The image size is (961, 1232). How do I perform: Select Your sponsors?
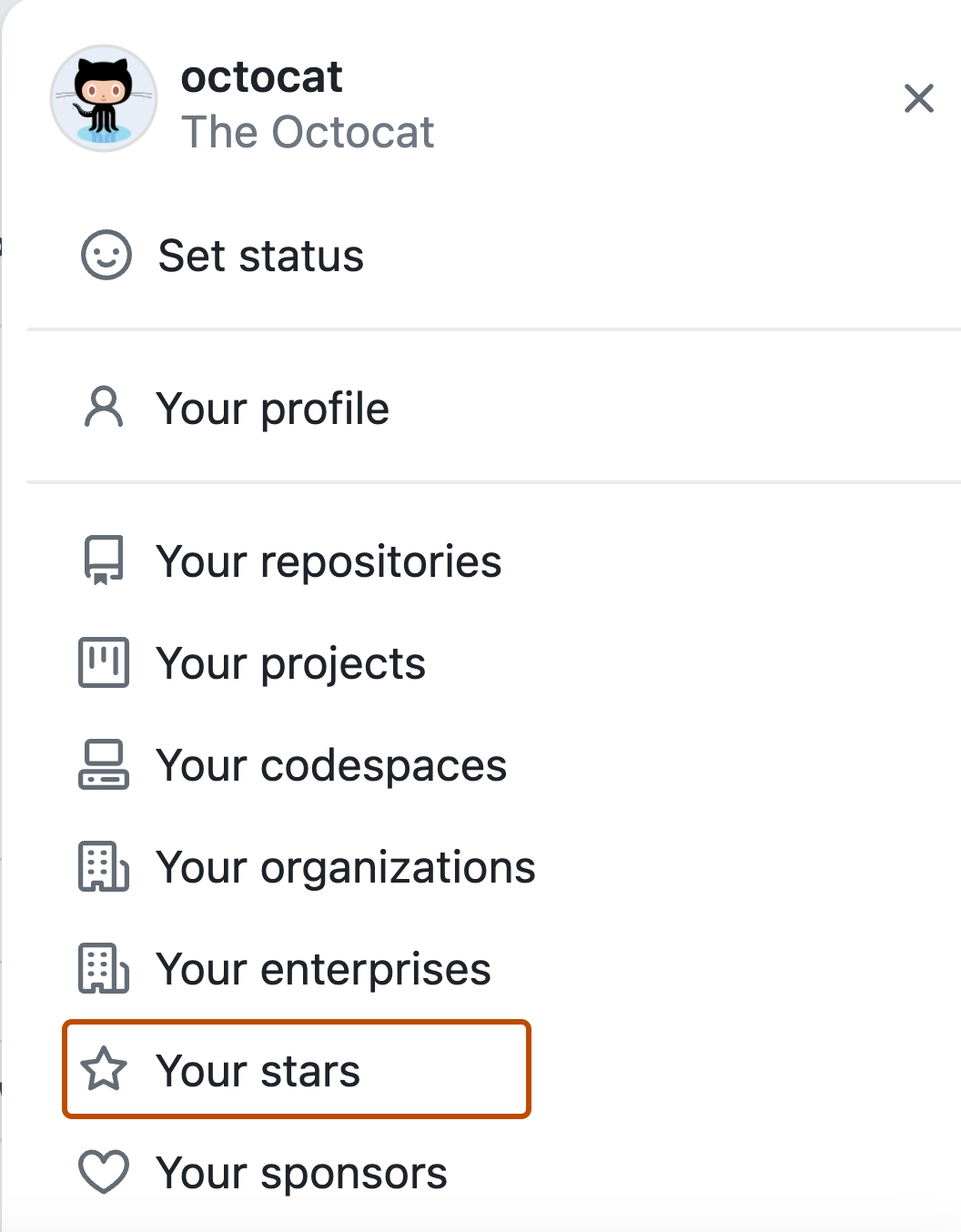[301, 1173]
